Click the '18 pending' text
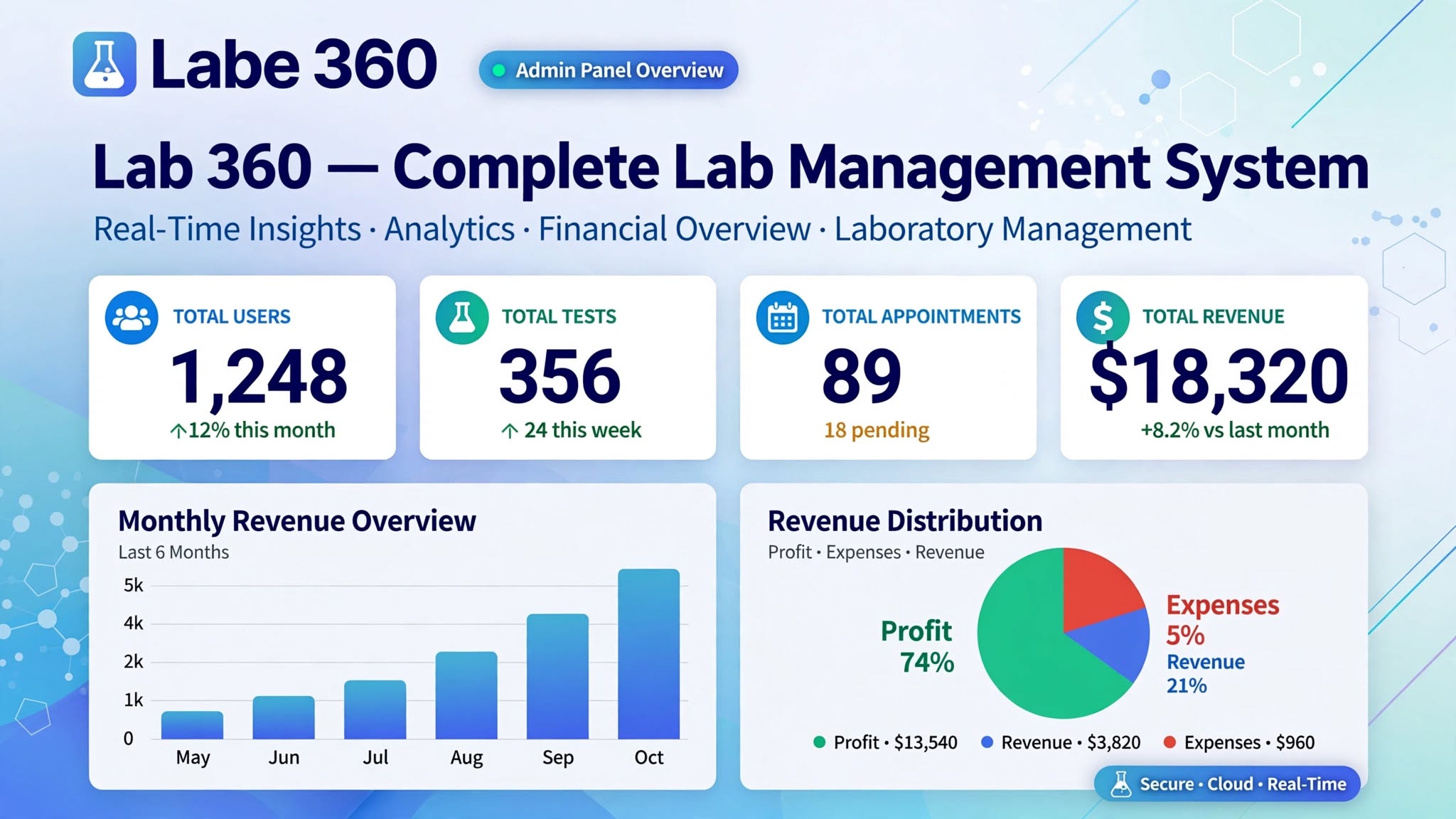The image size is (1456, 819). coord(877,431)
